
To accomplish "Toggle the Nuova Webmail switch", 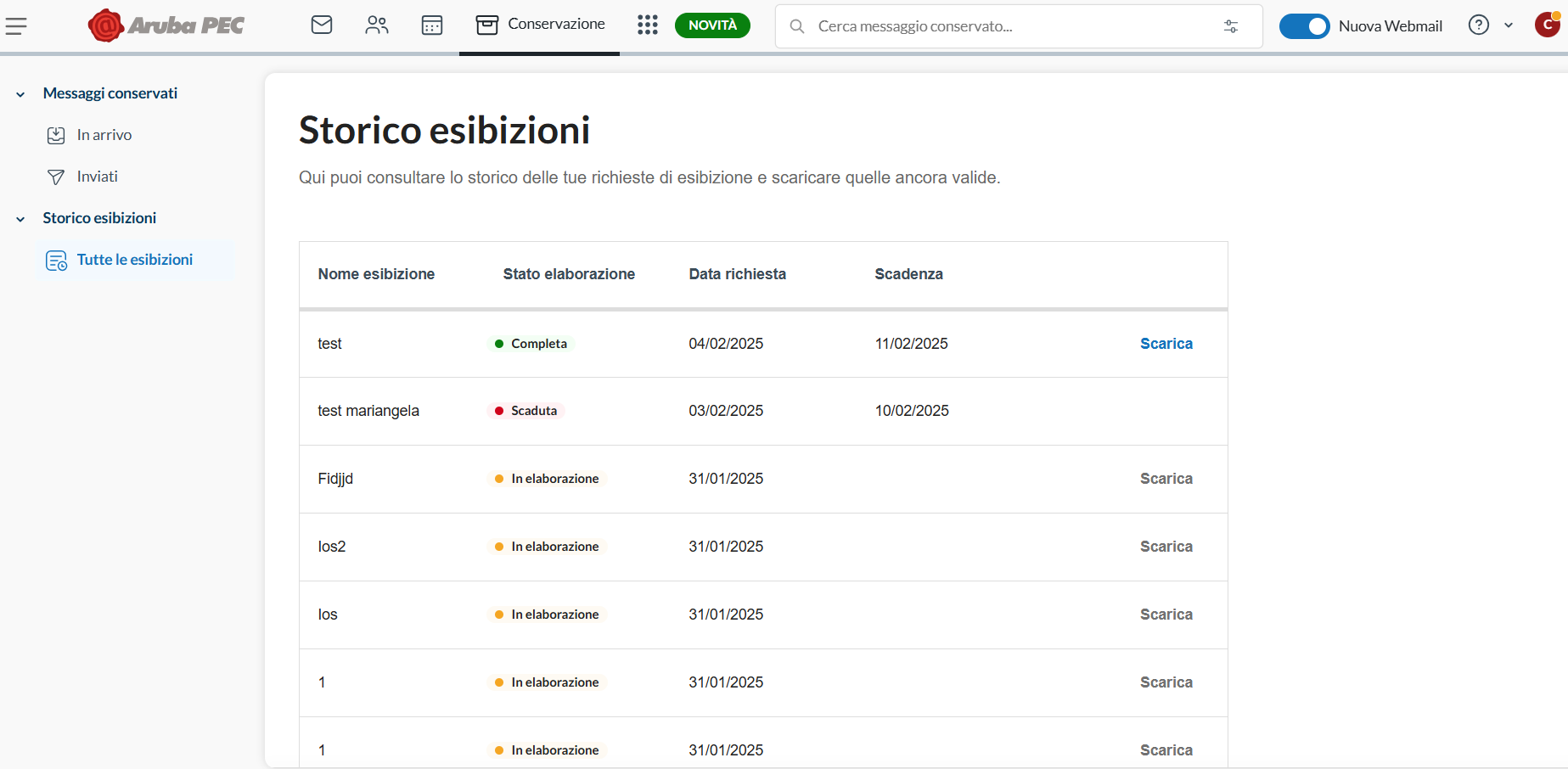I will (x=1304, y=26).
